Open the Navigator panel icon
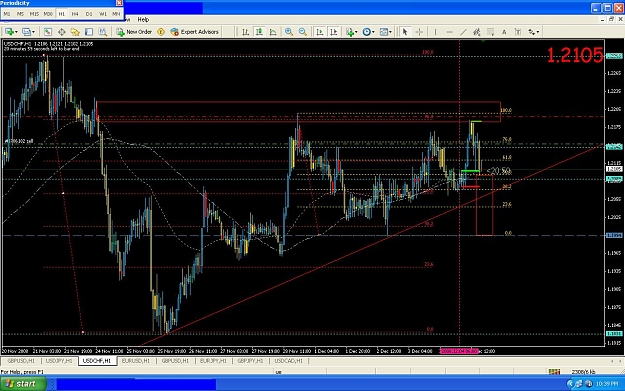 click(x=75, y=32)
